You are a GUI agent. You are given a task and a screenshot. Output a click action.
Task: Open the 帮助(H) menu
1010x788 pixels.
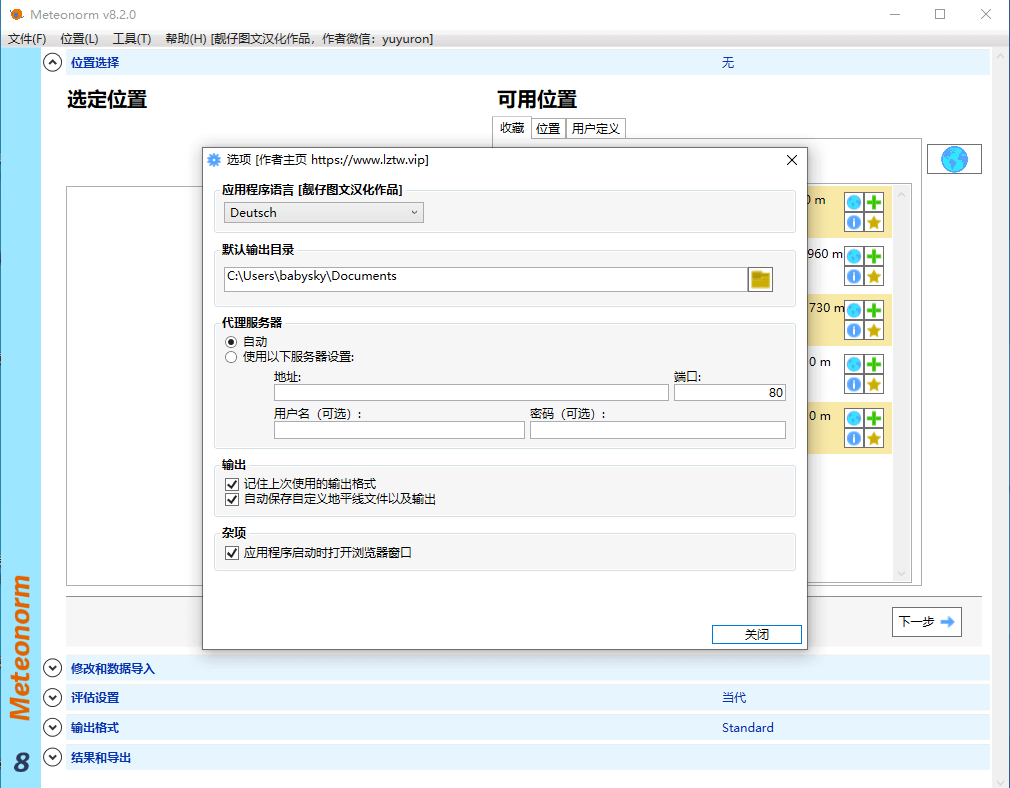186,39
